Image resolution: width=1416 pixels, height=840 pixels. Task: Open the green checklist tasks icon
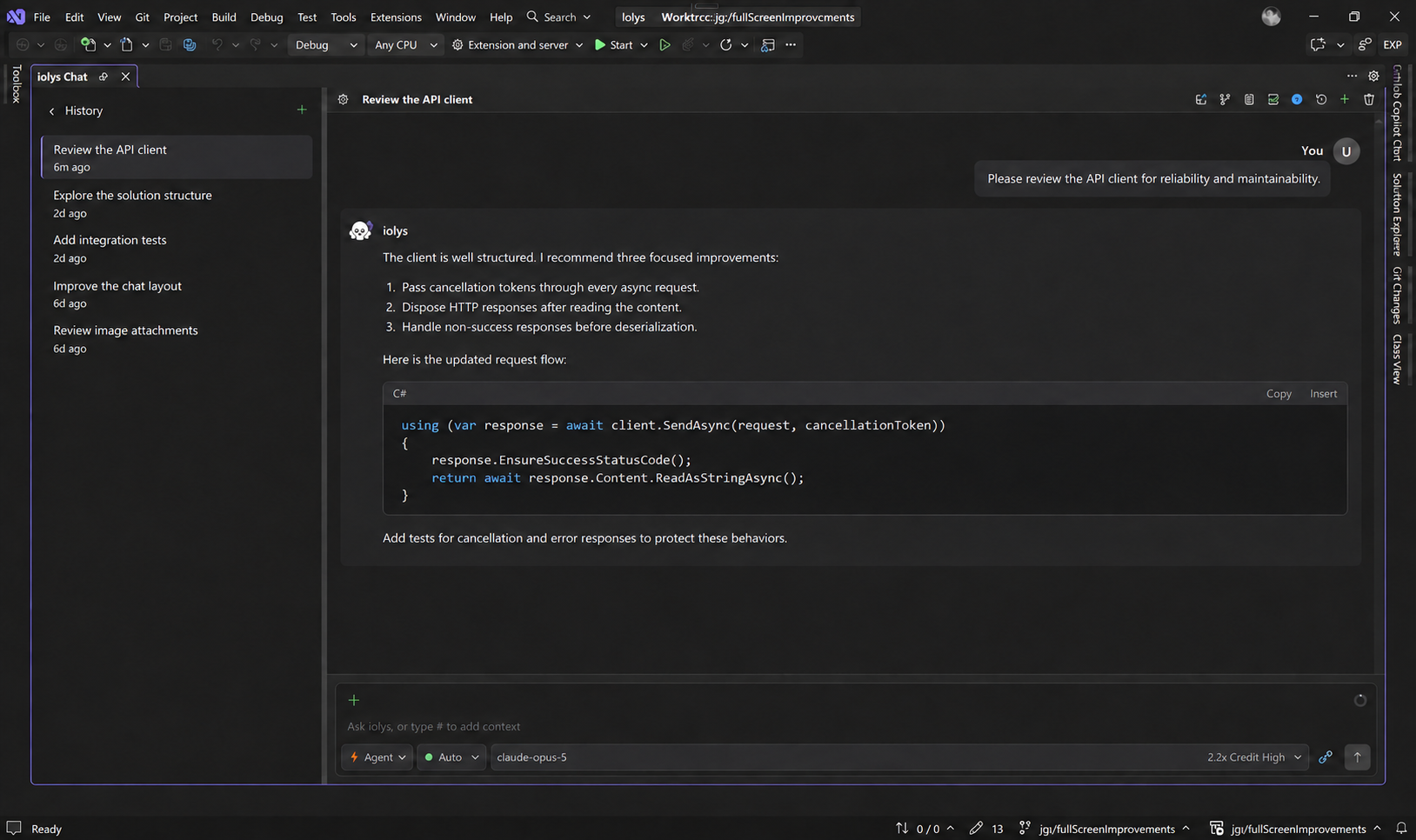1273,100
